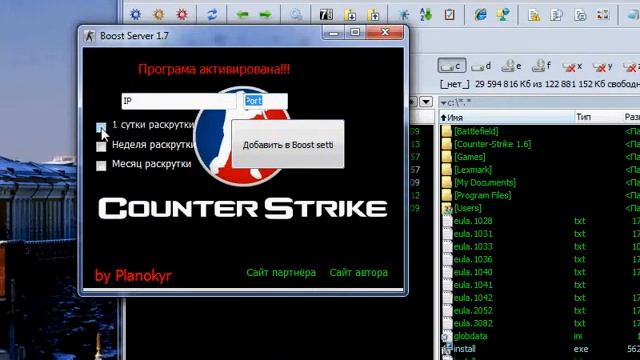640x360 pixels.
Task: Sort files by Имя column header
Action: coord(506,118)
